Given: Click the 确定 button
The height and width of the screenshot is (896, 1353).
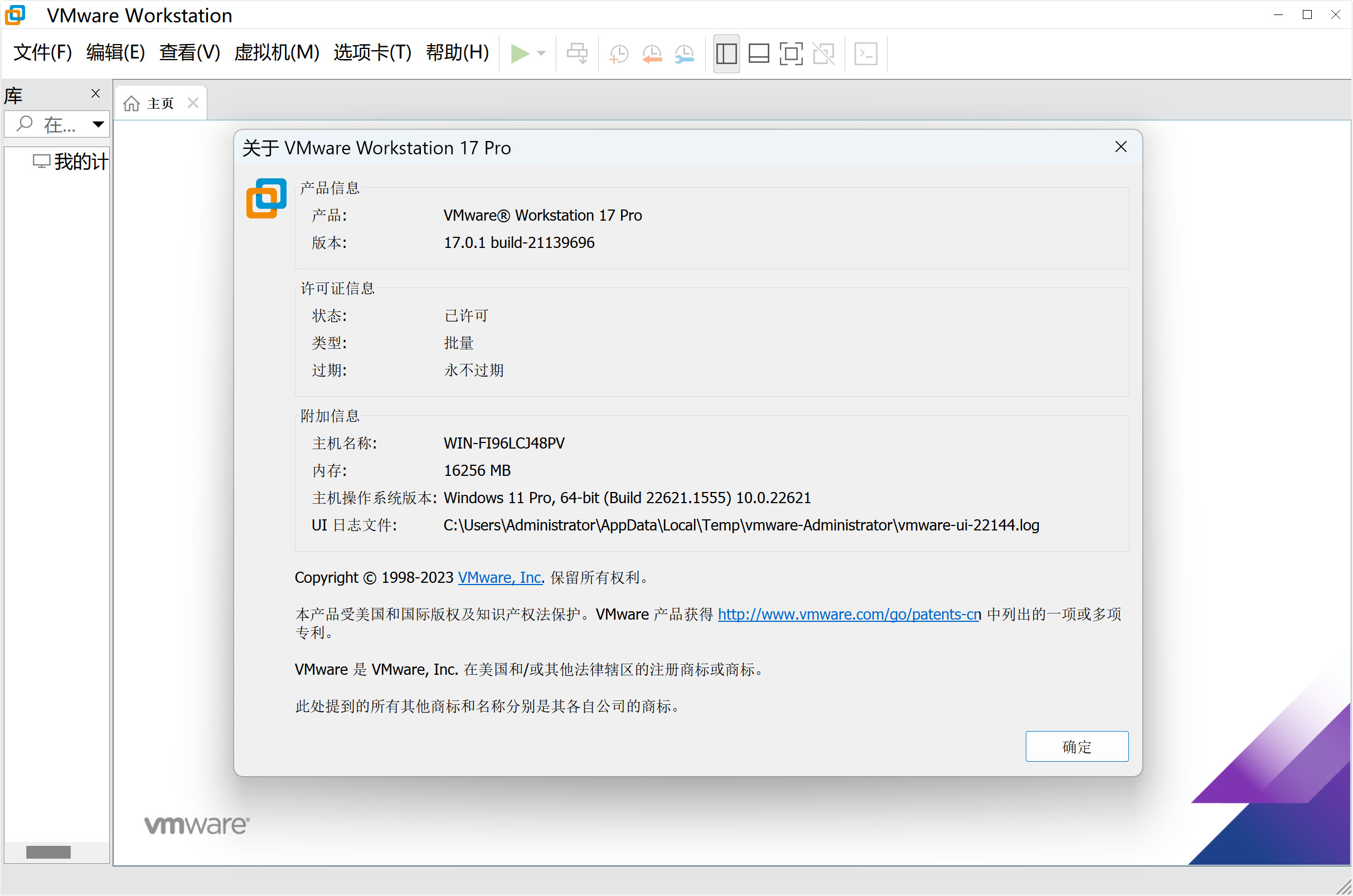Looking at the screenshot, I should [x=1077, y=746].
